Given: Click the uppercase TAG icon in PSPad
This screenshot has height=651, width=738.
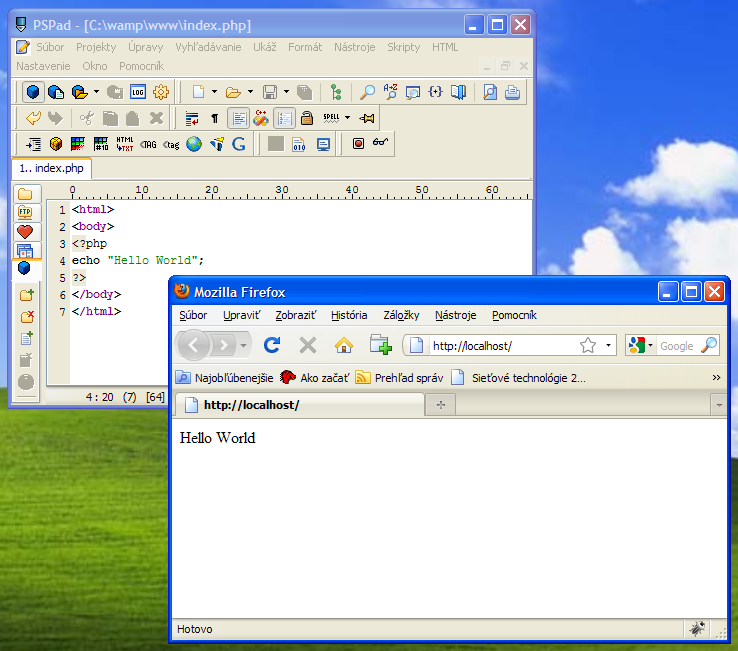Looking at the screenshot, I should pyautogui.click(x=148, y=145).
